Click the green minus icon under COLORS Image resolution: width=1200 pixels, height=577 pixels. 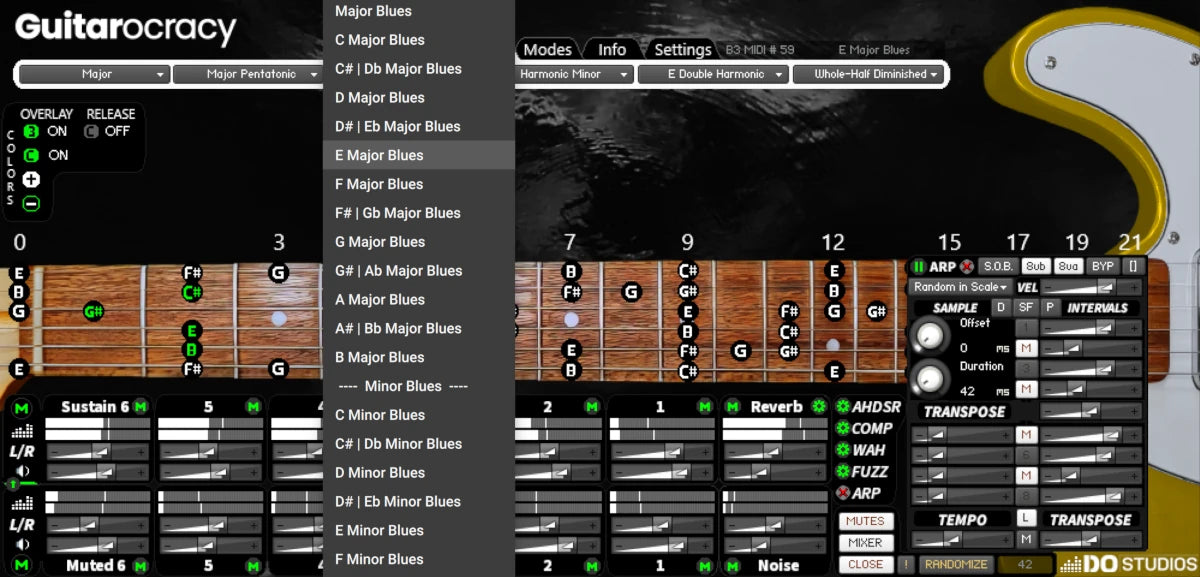[x=31, y=203]
